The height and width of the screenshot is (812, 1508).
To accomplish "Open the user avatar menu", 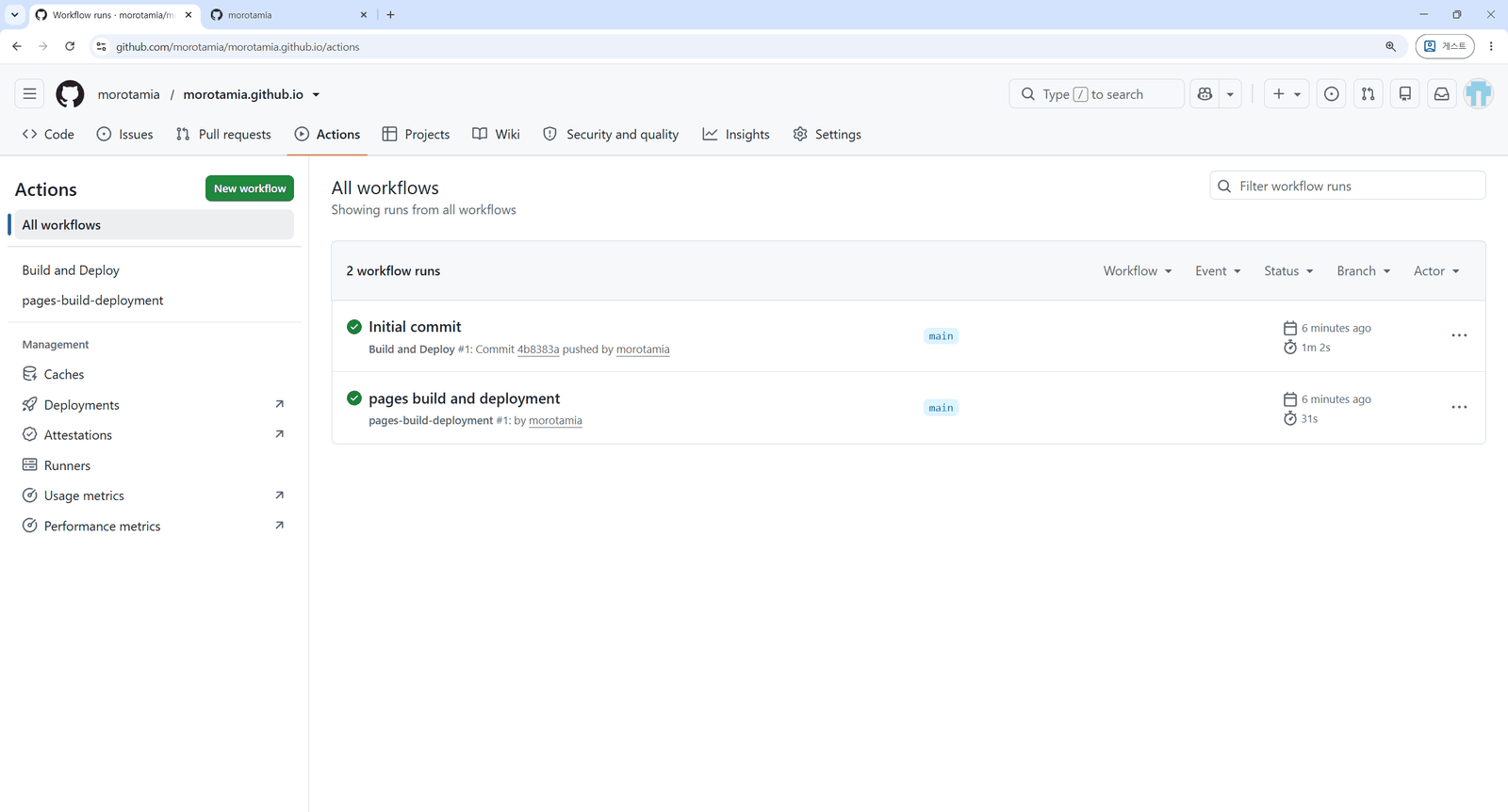I will (x=1478, y=94).
